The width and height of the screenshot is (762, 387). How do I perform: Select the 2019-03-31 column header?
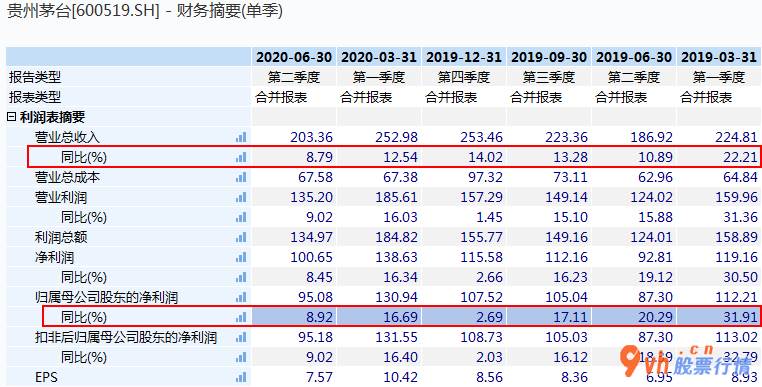(719, 57)
